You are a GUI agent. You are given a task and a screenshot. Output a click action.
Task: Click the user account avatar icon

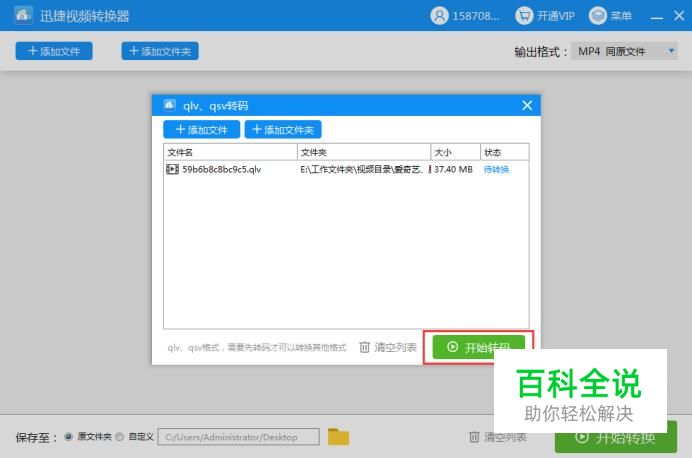(x=439, y=16)
